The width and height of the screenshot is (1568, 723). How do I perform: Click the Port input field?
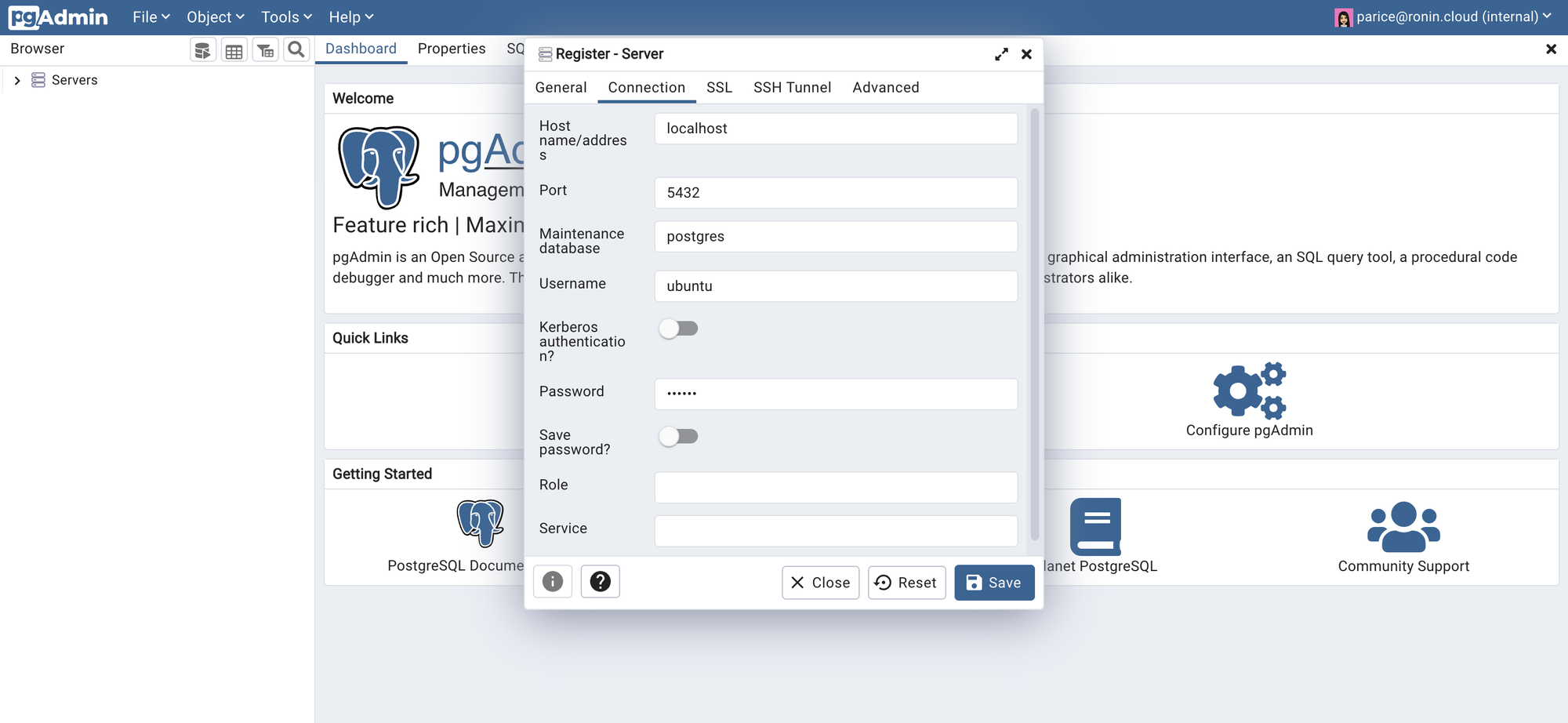coord(836,193)
